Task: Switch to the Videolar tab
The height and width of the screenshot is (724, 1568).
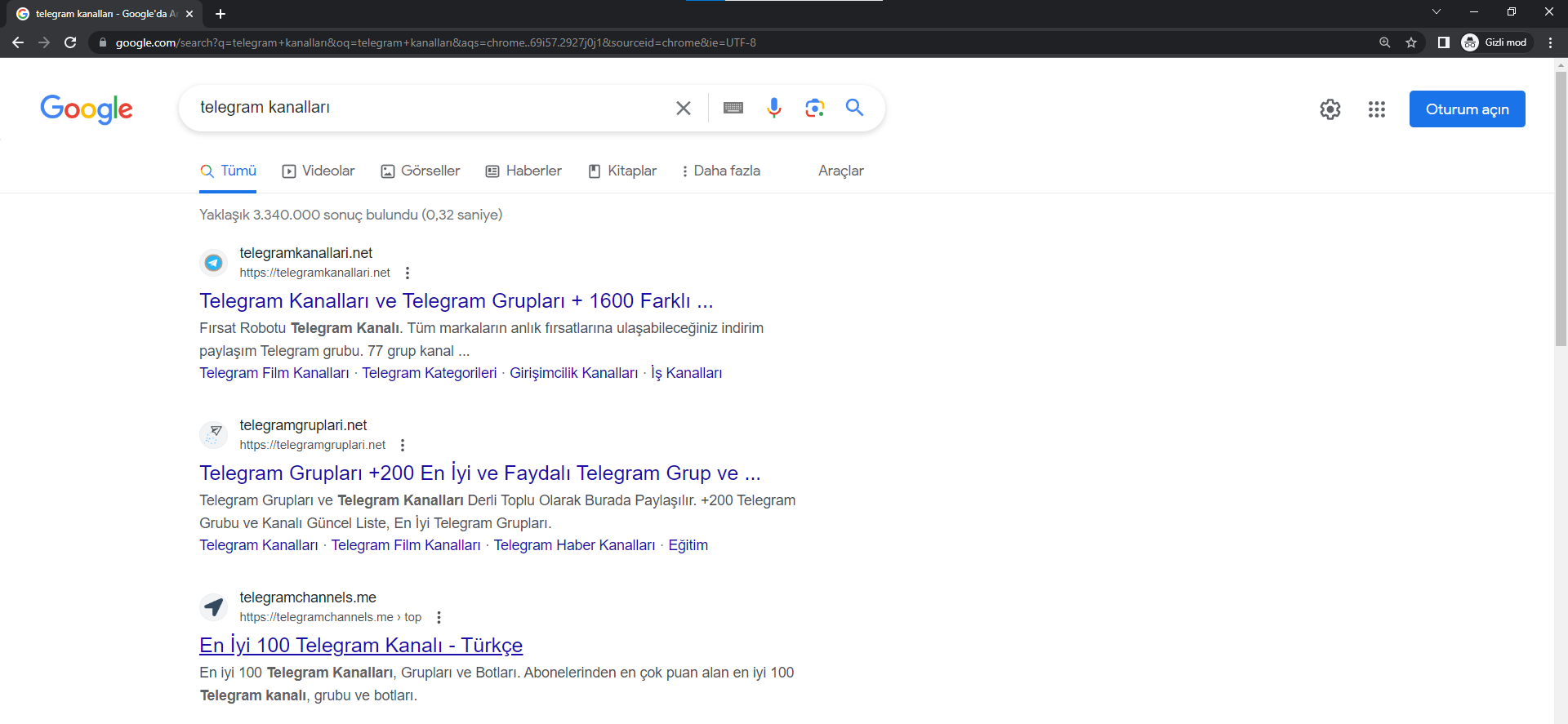Action: [x=318, y=171]
